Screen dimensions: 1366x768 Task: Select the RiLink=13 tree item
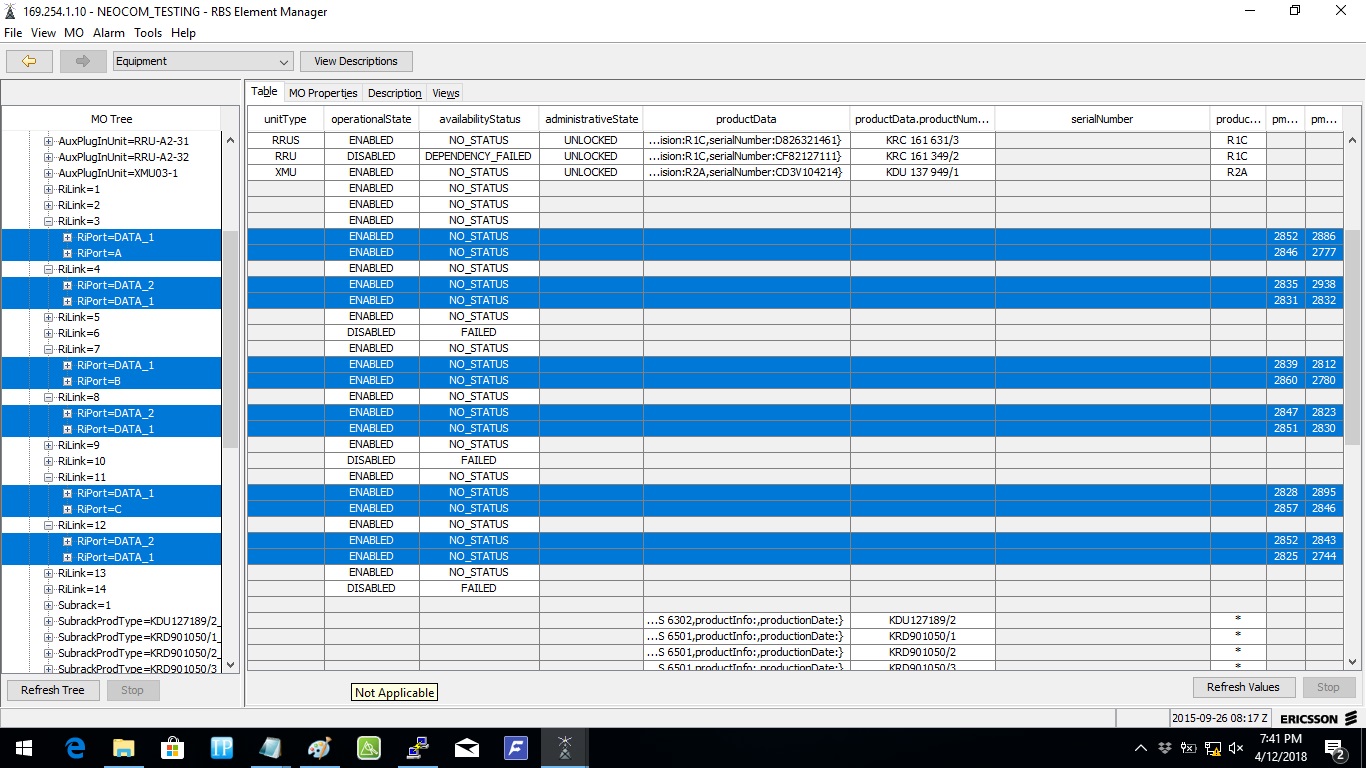click(x=82, y=573)
